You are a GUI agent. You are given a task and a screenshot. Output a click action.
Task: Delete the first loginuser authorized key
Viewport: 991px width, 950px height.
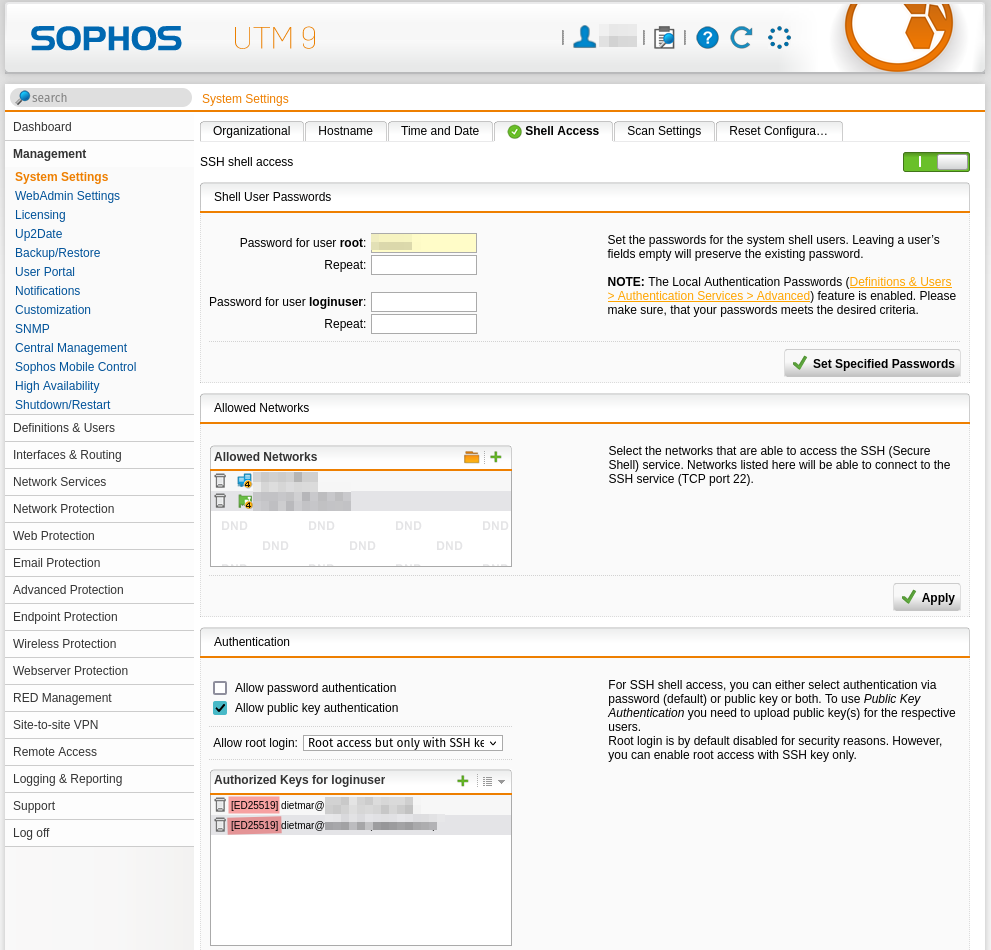[220, 804]
